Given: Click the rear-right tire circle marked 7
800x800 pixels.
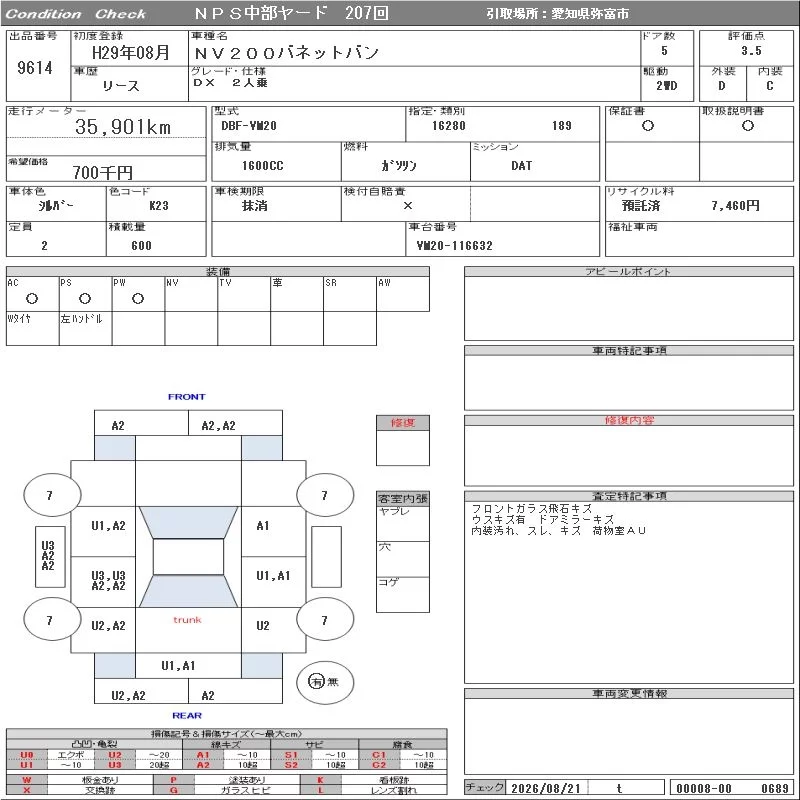Looking at the screenshot, I should tap(325, 620).
